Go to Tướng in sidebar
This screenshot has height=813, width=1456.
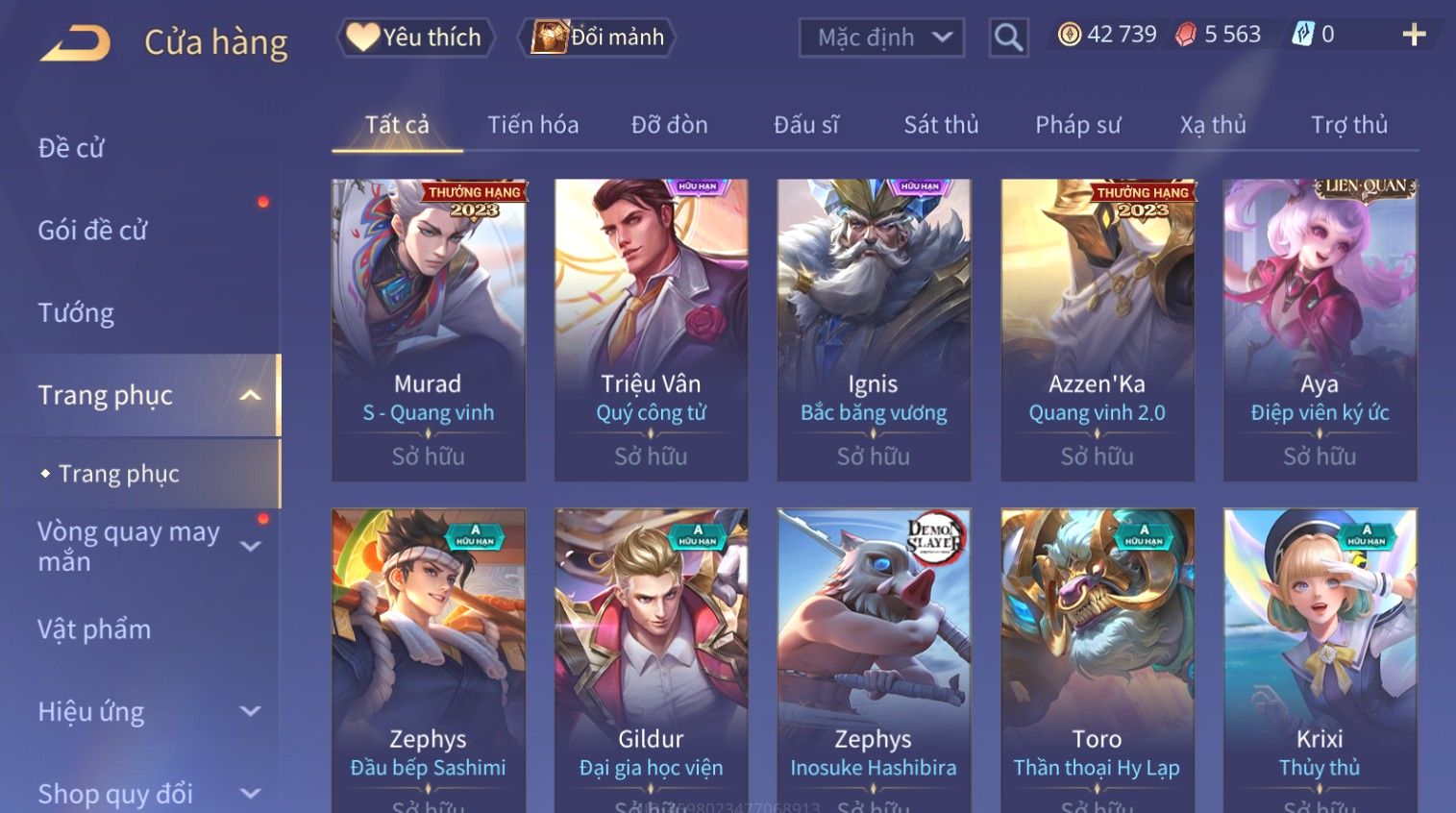(x=76, y=313)
